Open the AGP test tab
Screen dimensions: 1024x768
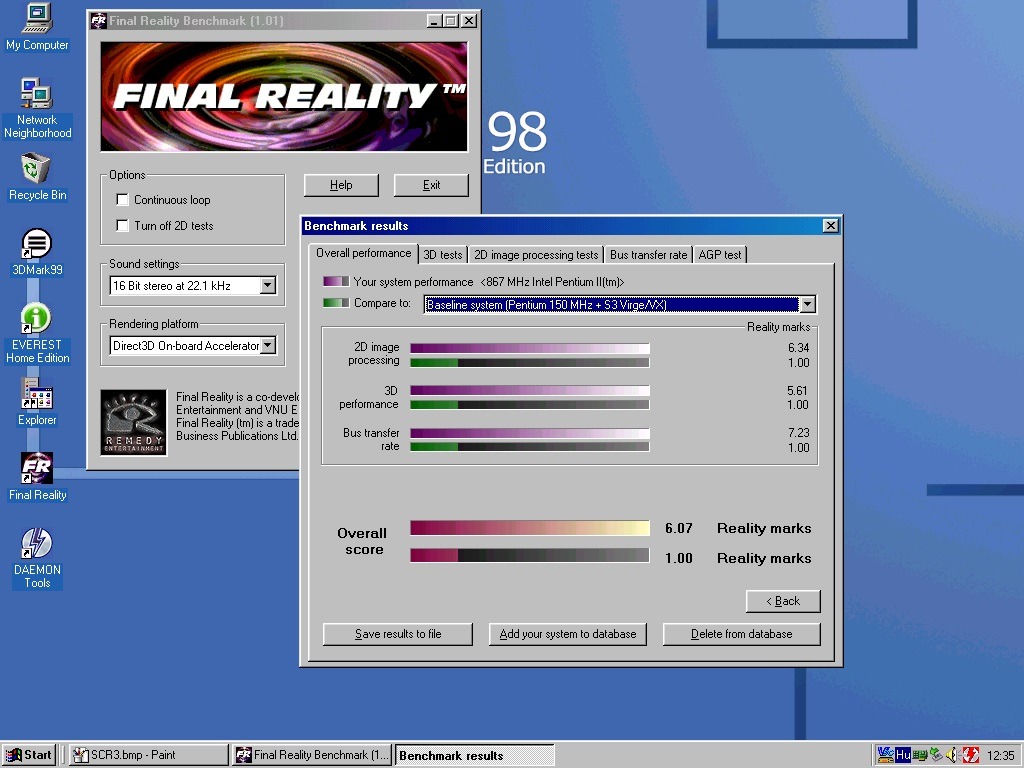point(720,255)
